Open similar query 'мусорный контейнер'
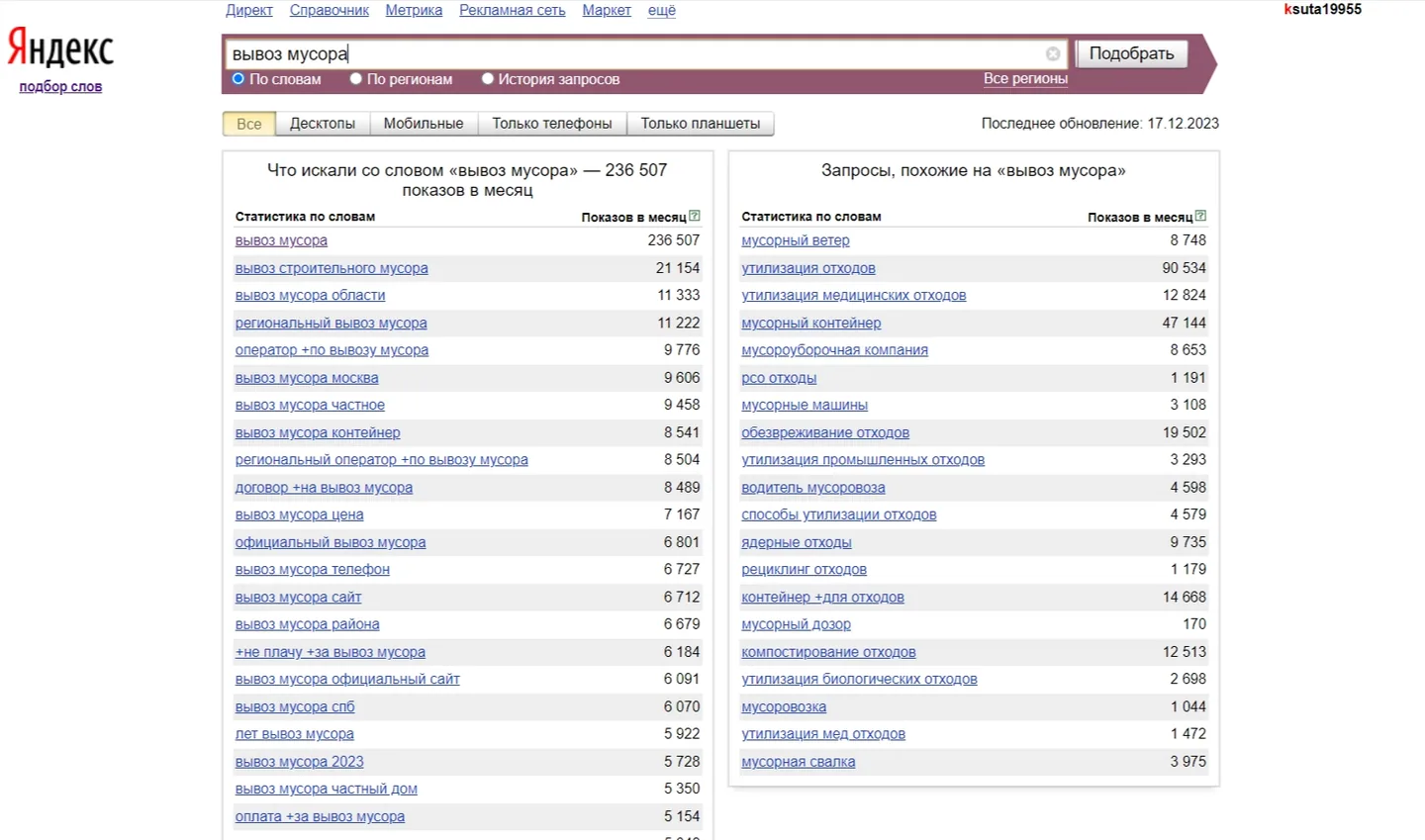 point(811,323)
